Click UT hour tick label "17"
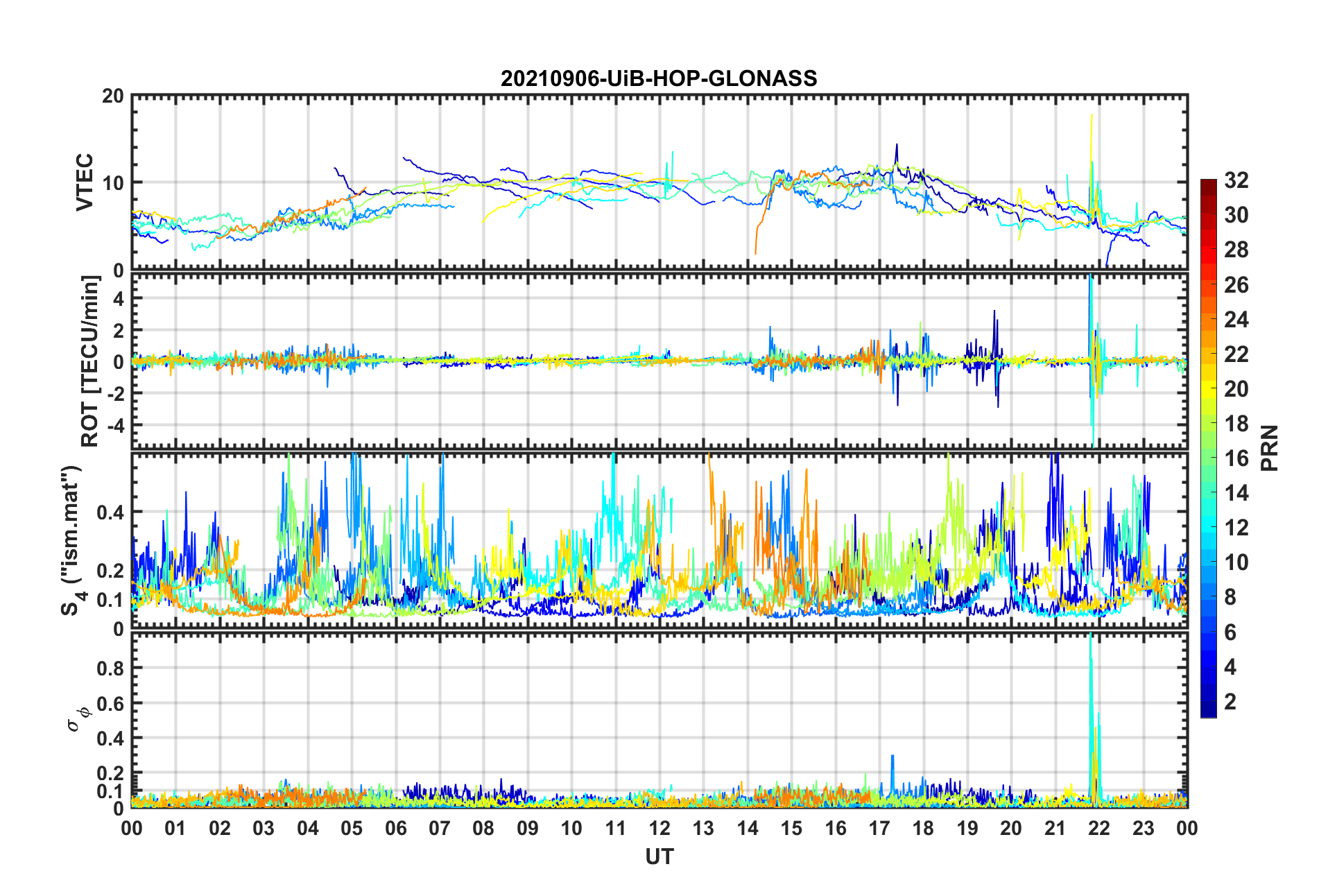This screenshot has width=1319, height=896. click(879, 828)
